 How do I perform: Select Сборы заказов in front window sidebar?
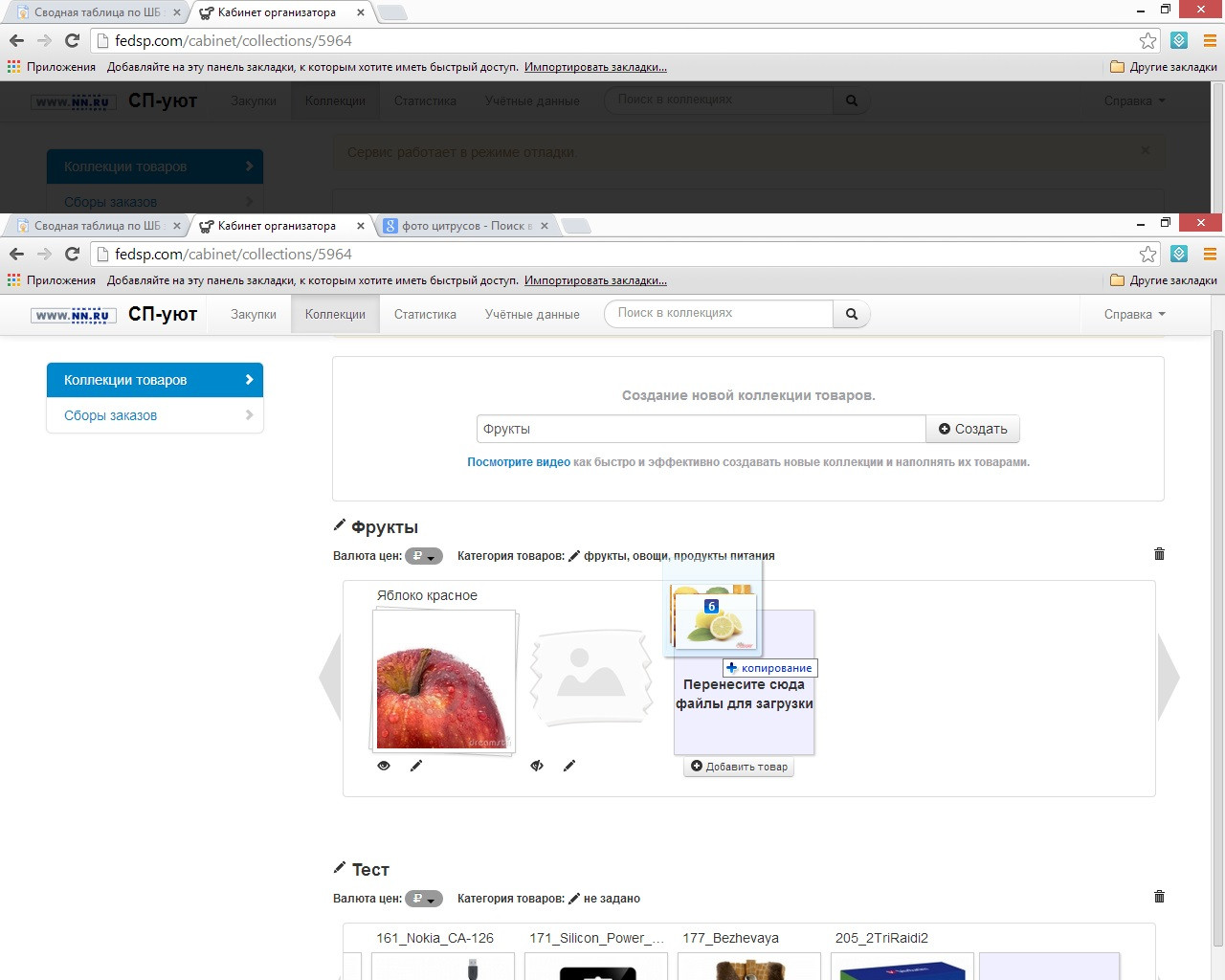(155, 415)
